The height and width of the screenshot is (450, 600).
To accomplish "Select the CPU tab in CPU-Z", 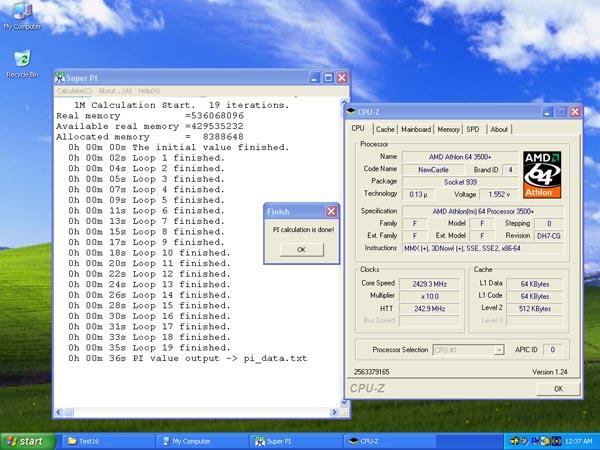I will pyautogui.click(x=358, y=129).
